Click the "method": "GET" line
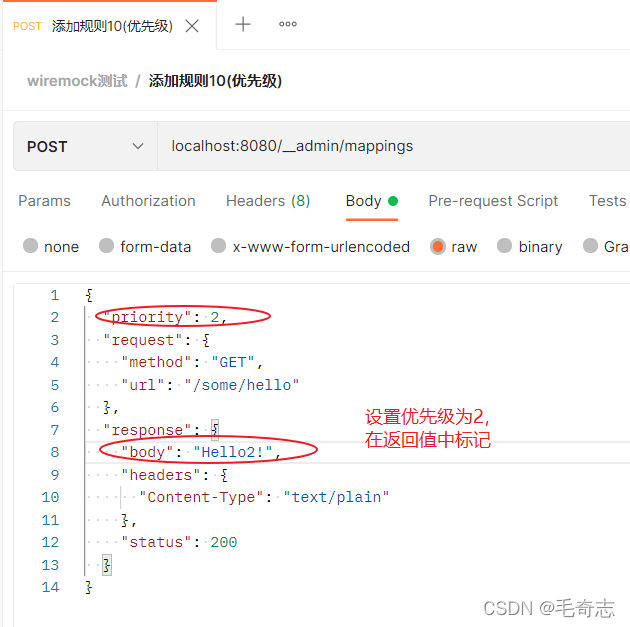Image resolution: width=630 pixels, height=627 pixels. pyautogui.click(x=192, y=362)
